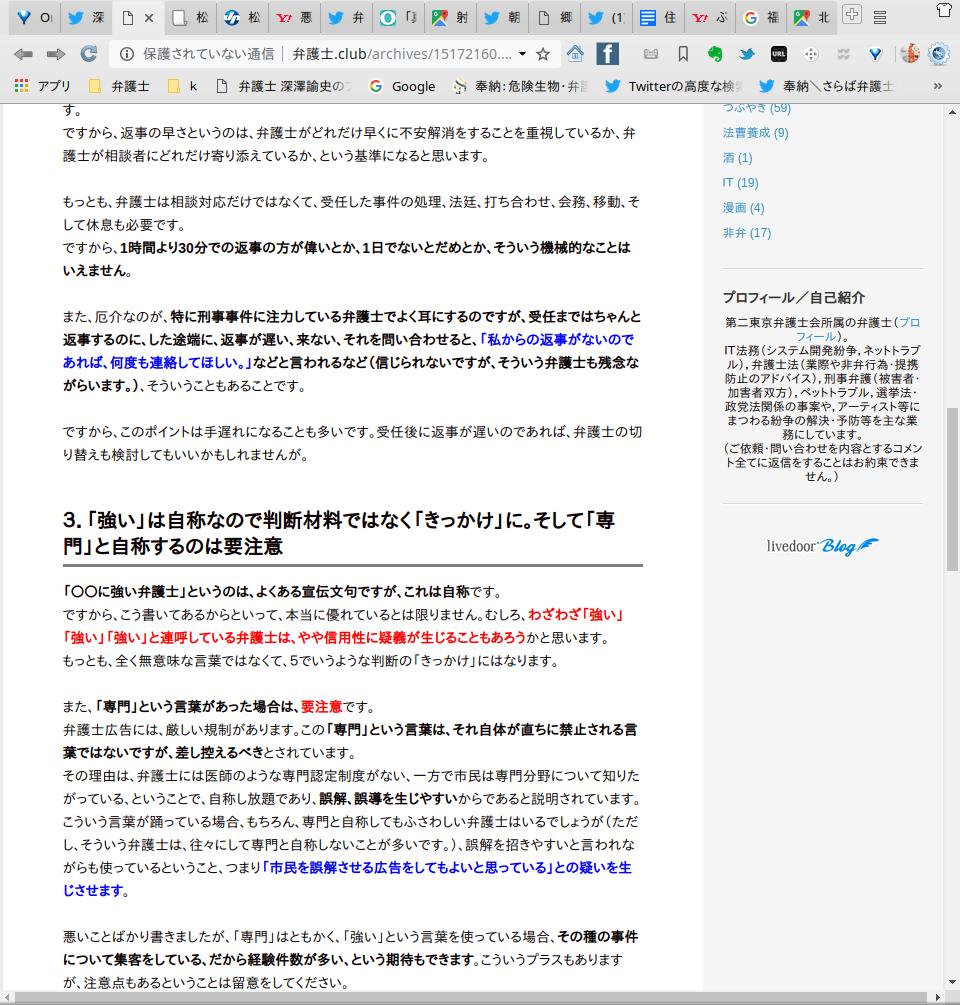Switch to the Twitter tab labeled 朝
Viewport: 960px width, 1005px height.
tap(502, 17)
